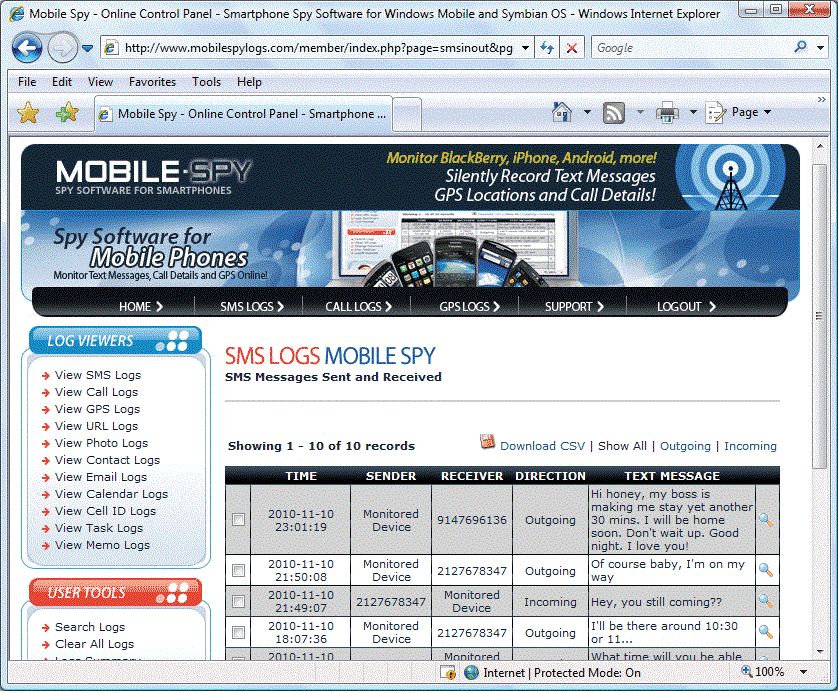Click inside the Google search box

690,48
